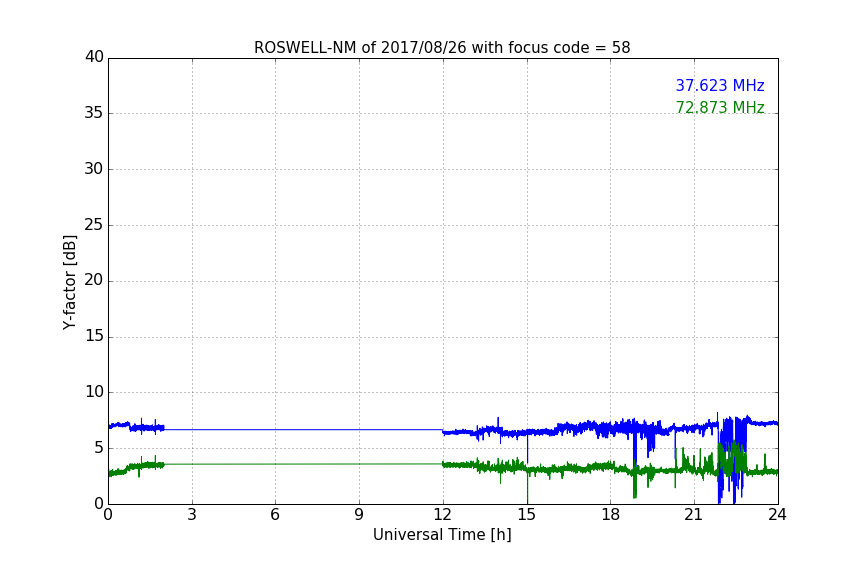Click y-axis tick label 10

[94, 392]
